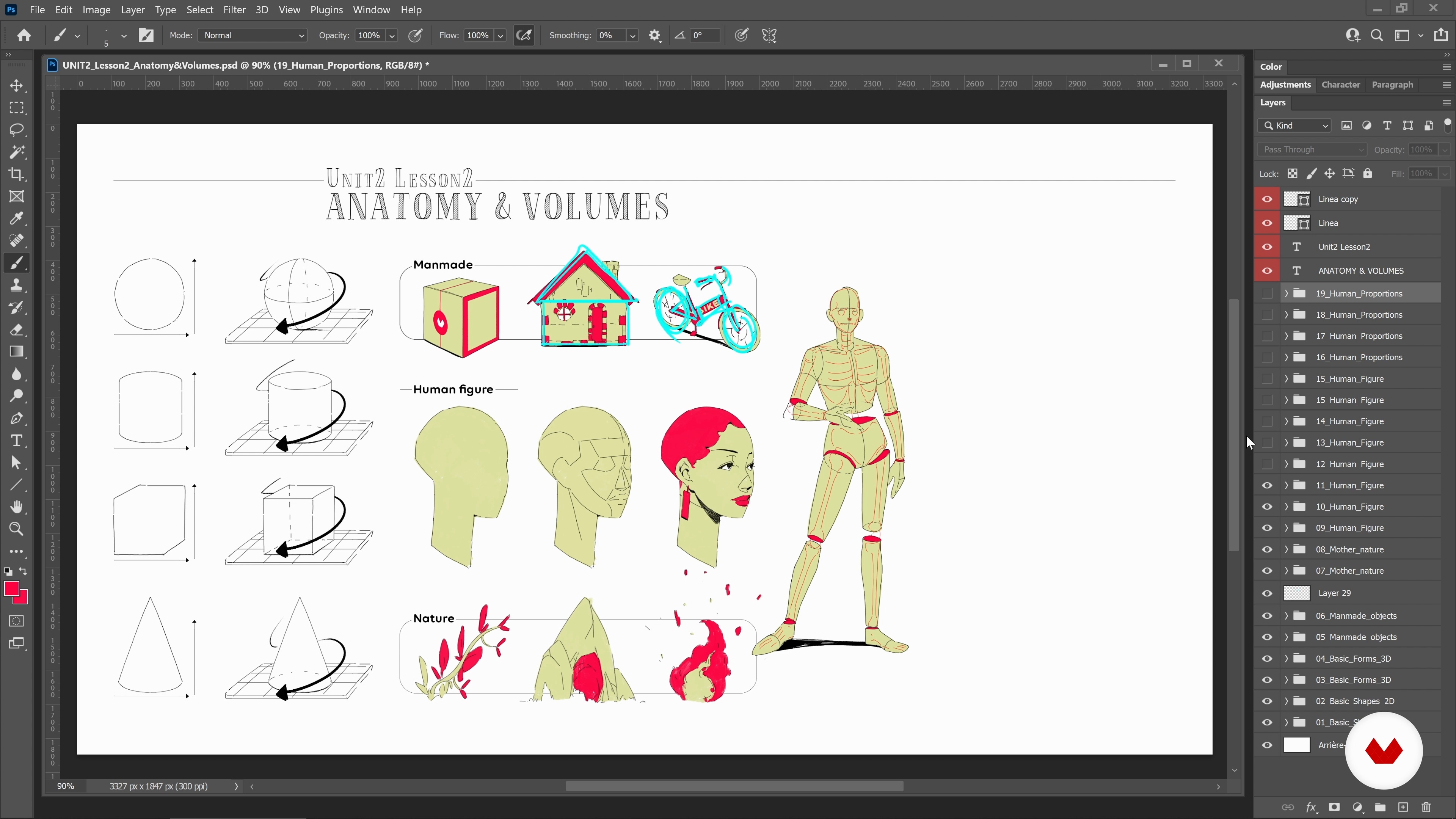The image size is (1456, 819).
Task: Hide the 11_Human_Figure group
Action: pyautogui.click(x=1267, y=485)
